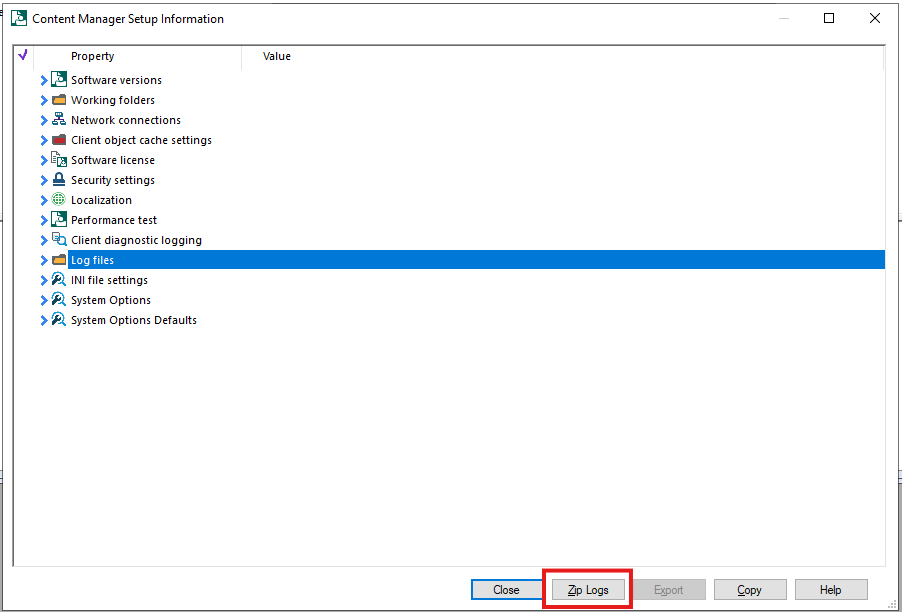The height and width of the screenshot is (612, 902).
Task: Open Help for Setup Information
Action: (x=831, y=590)
